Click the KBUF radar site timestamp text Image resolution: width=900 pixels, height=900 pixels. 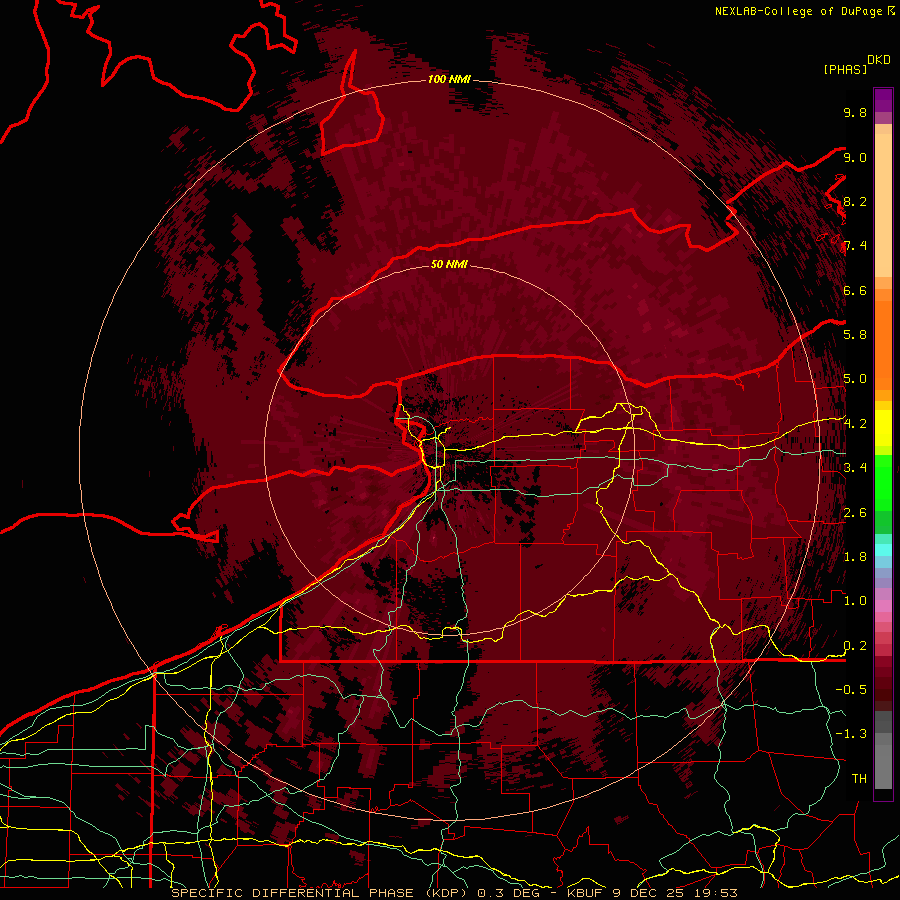coord(652,893)
